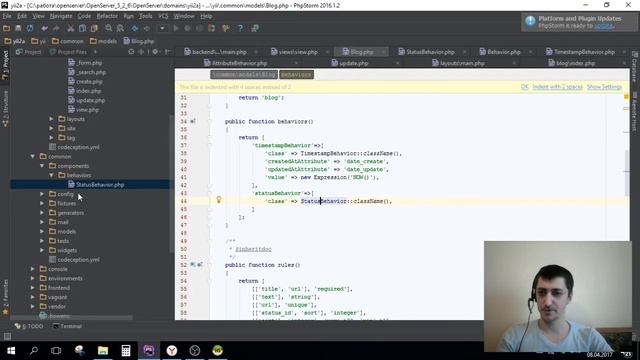Click the gutter icon on line 52
Image resolution: width=640 pixels, height=360 pixels.
(196, 264)
